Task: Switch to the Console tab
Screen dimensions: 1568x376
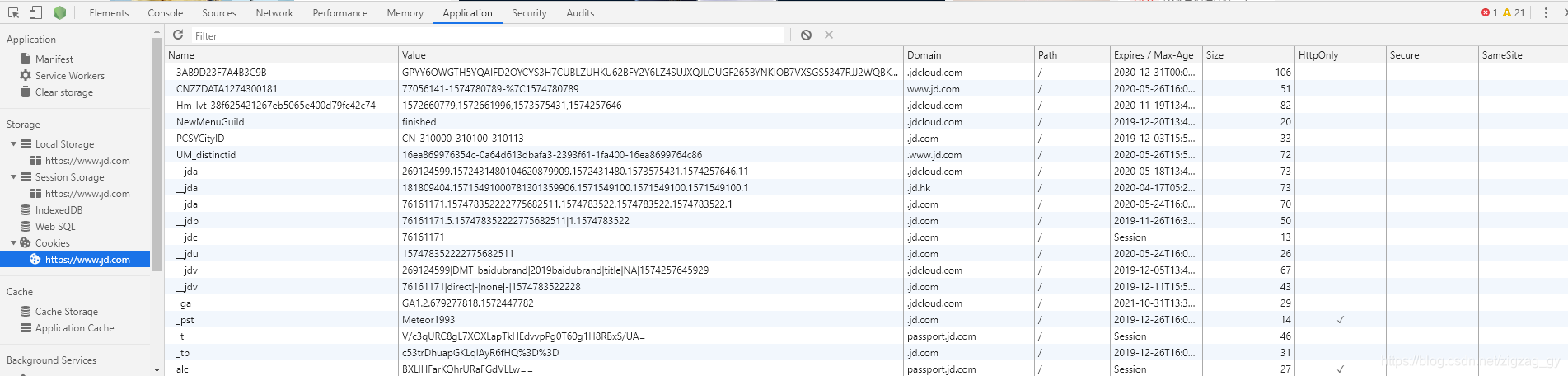Action: click(x=166, y=13)
